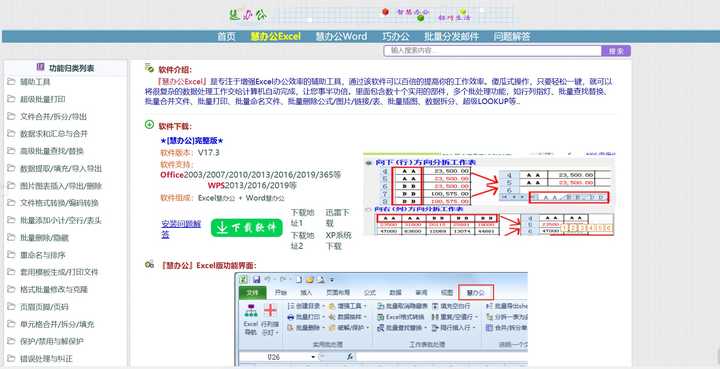The image size is (720, 369).
Task: Expand the 数据求和汇总与合并 category
Action: click(54, 134)
